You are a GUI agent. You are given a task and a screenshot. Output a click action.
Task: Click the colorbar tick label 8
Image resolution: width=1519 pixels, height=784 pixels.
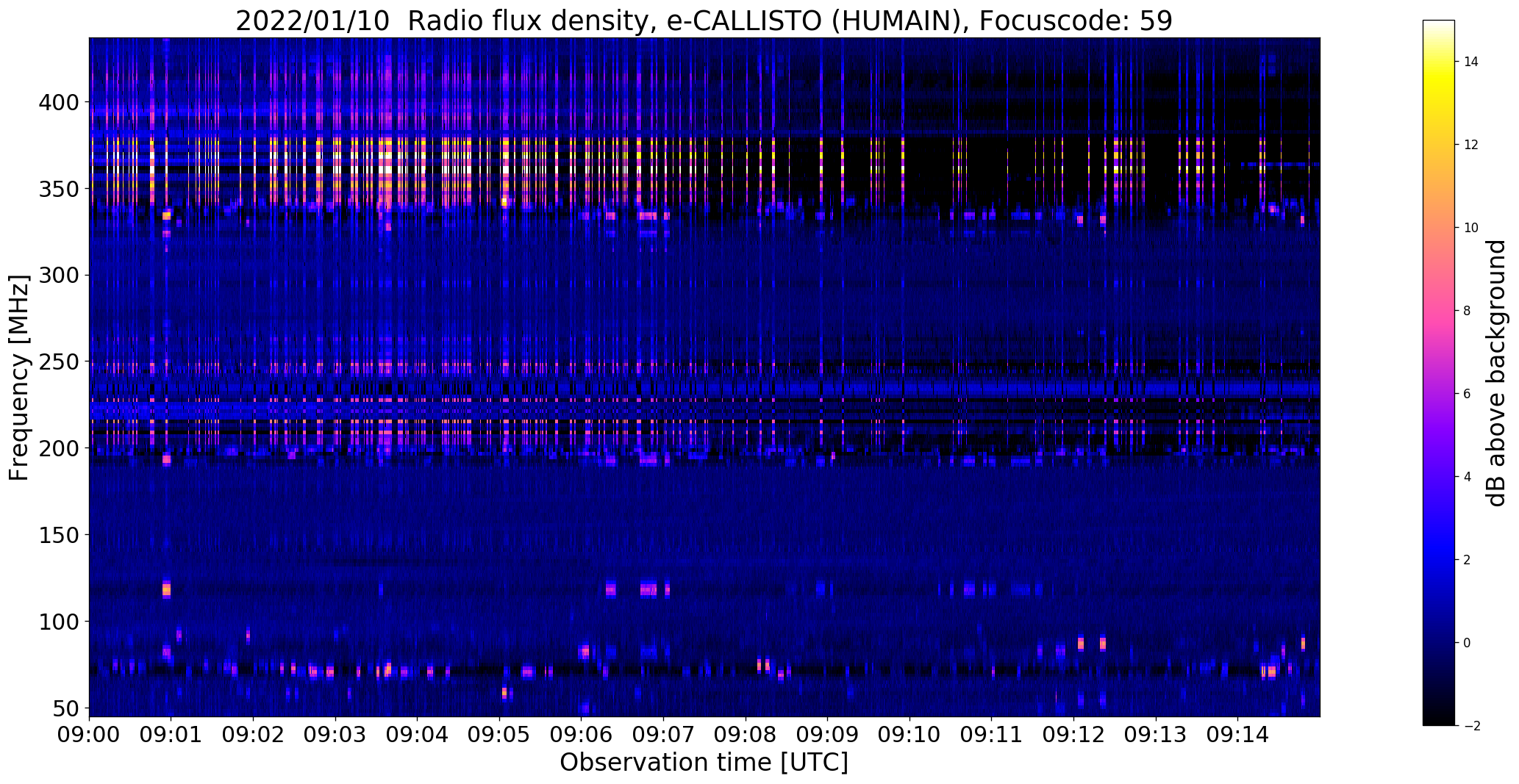[x=1467, y=311]
